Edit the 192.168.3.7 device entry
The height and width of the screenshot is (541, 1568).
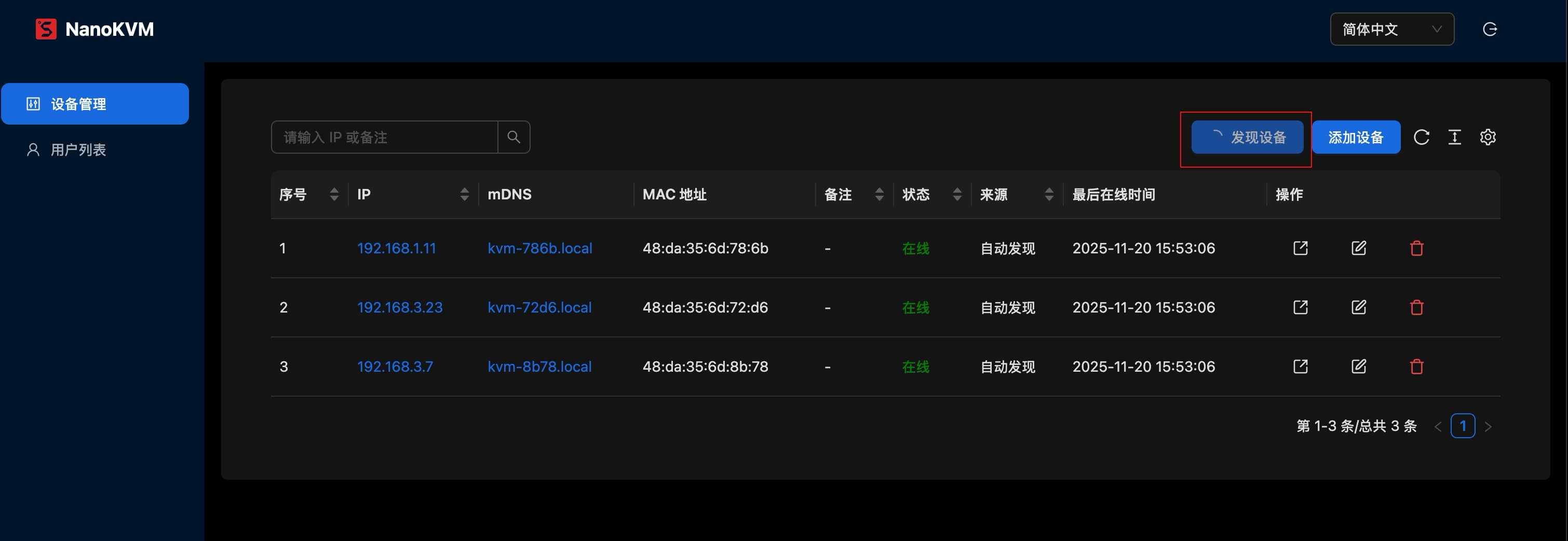coord(1359,367)
